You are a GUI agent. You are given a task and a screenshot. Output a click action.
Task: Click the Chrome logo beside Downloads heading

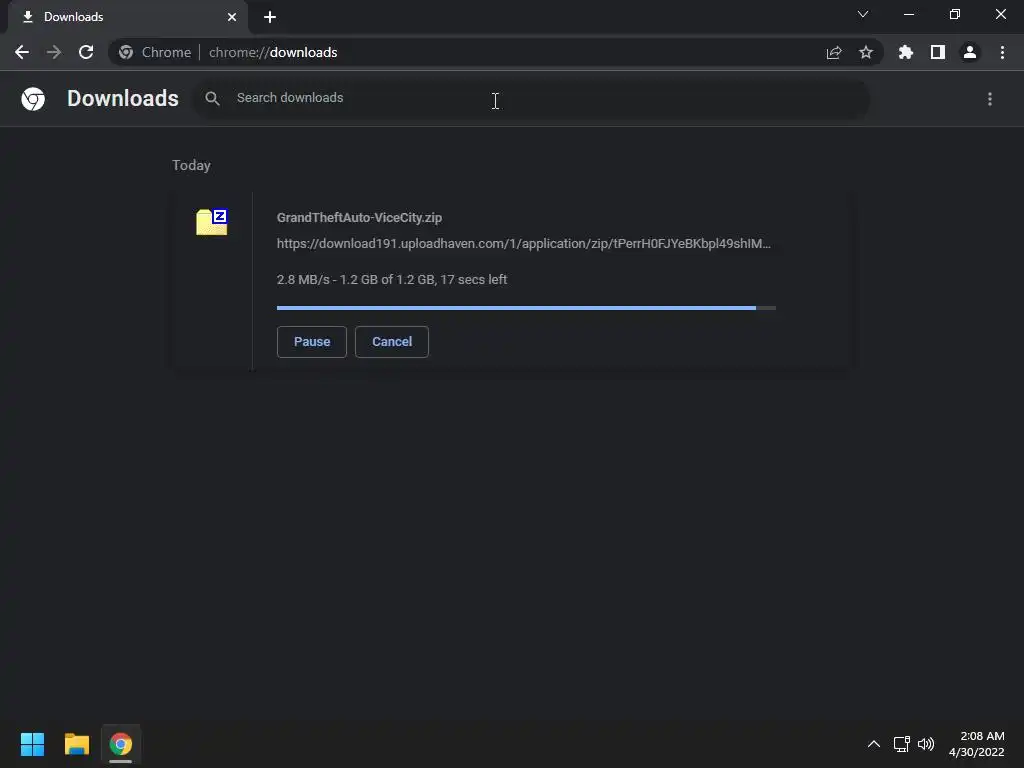[x=33, y=99]
